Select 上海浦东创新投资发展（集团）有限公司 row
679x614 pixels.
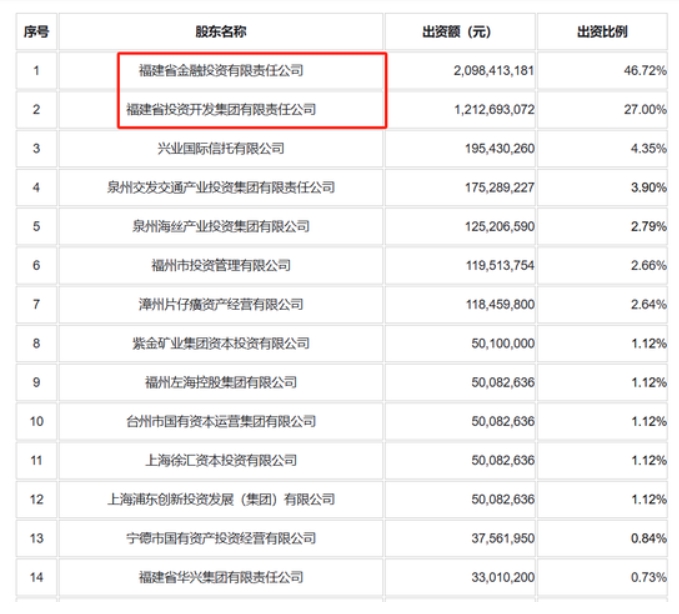[x=221, y=499]
